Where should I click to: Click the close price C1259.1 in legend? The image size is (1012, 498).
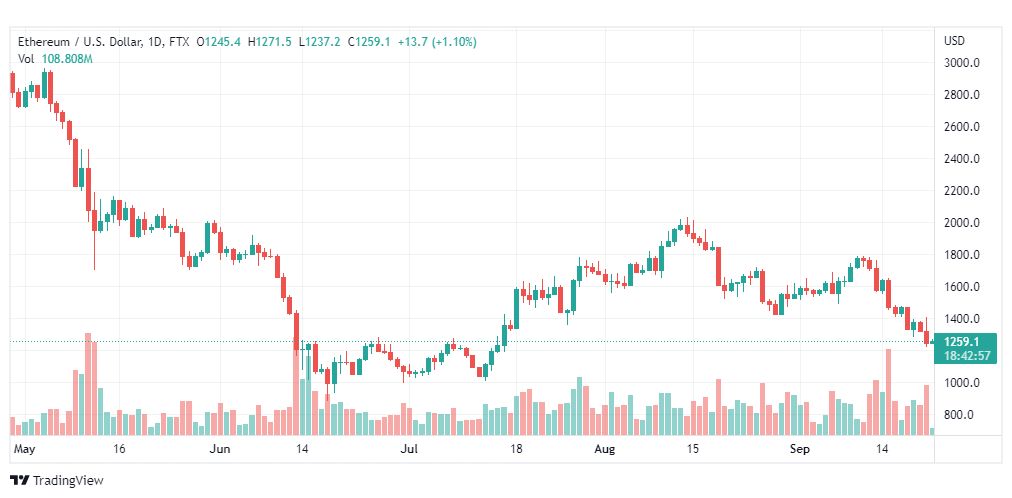coord(369,43)
